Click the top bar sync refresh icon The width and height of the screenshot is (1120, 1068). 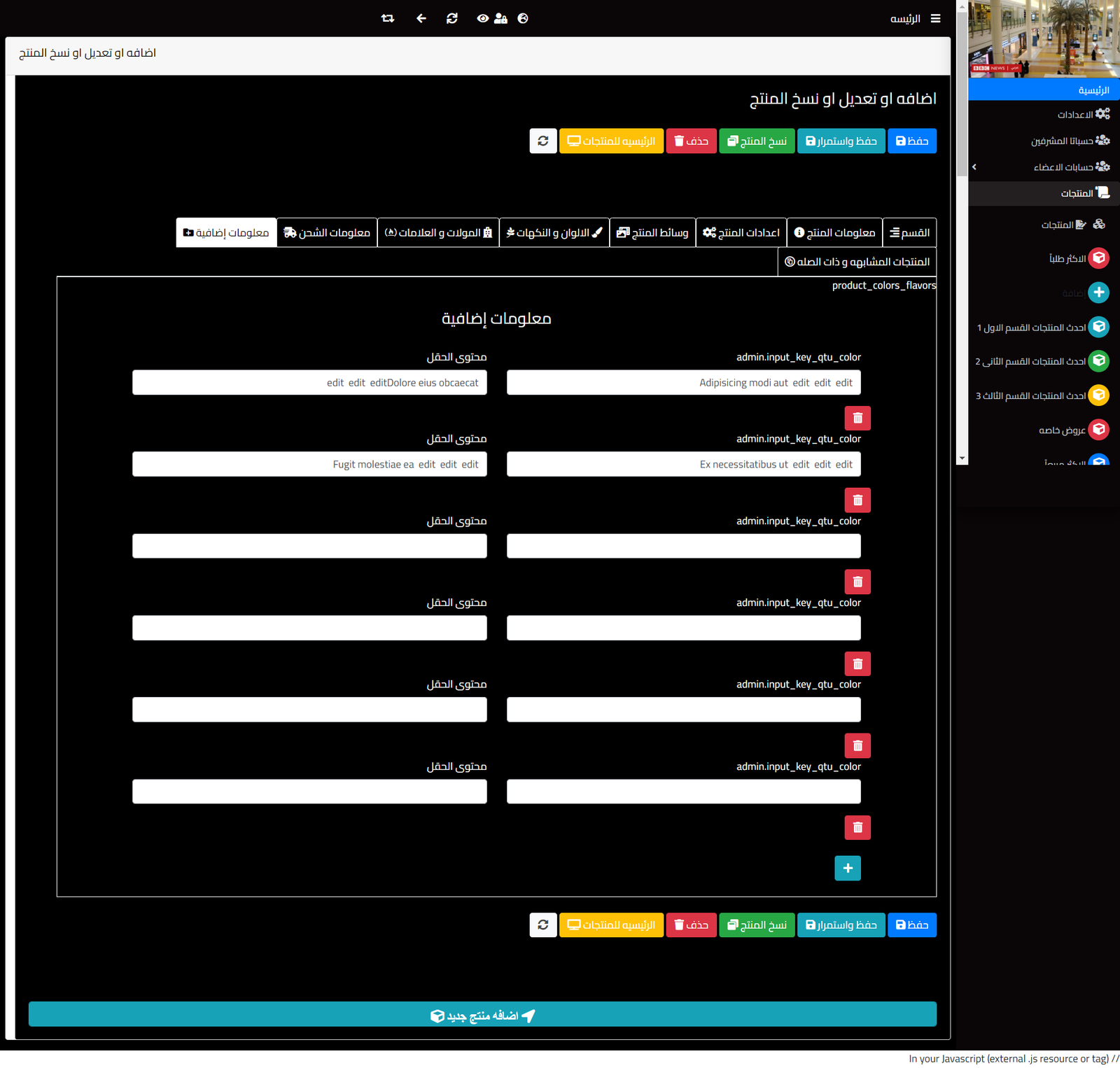(x=452, y=19)
